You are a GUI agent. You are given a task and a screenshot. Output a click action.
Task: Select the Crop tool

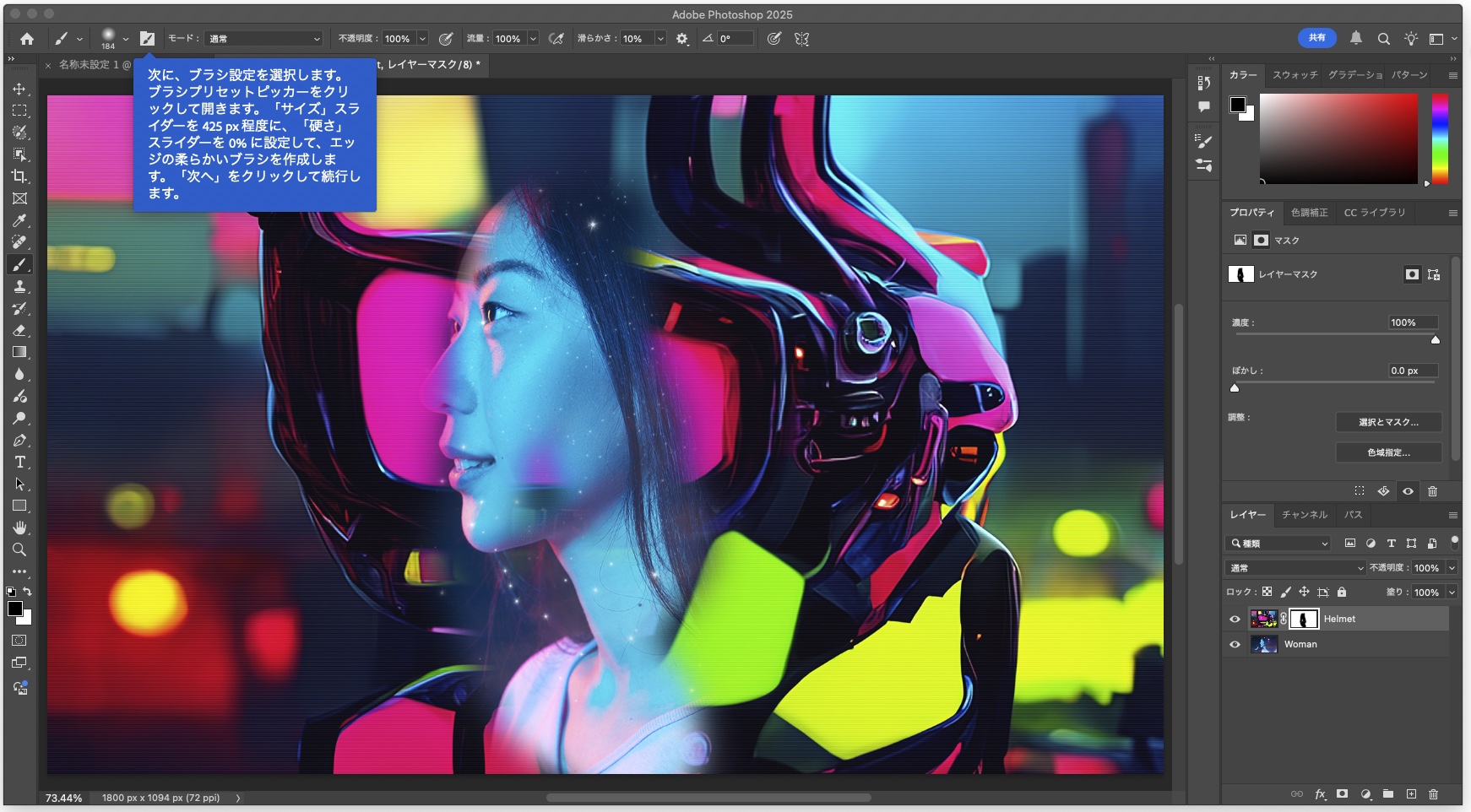tap(19, 176)
